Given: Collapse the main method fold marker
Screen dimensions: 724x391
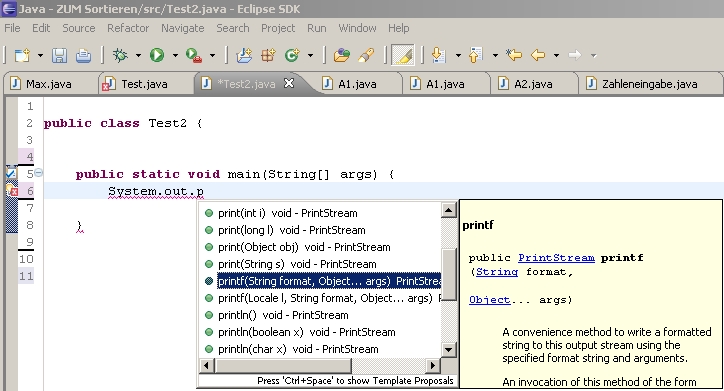Looking at the screenshot, I should pos(39,173).
